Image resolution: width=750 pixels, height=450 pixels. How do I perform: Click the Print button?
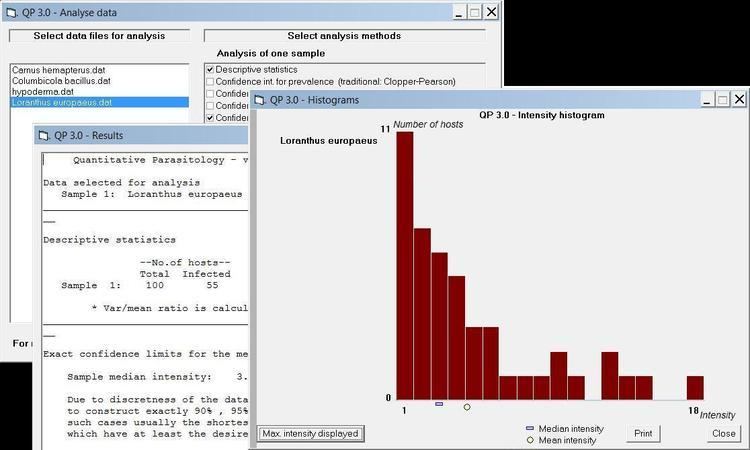point(643,434)
